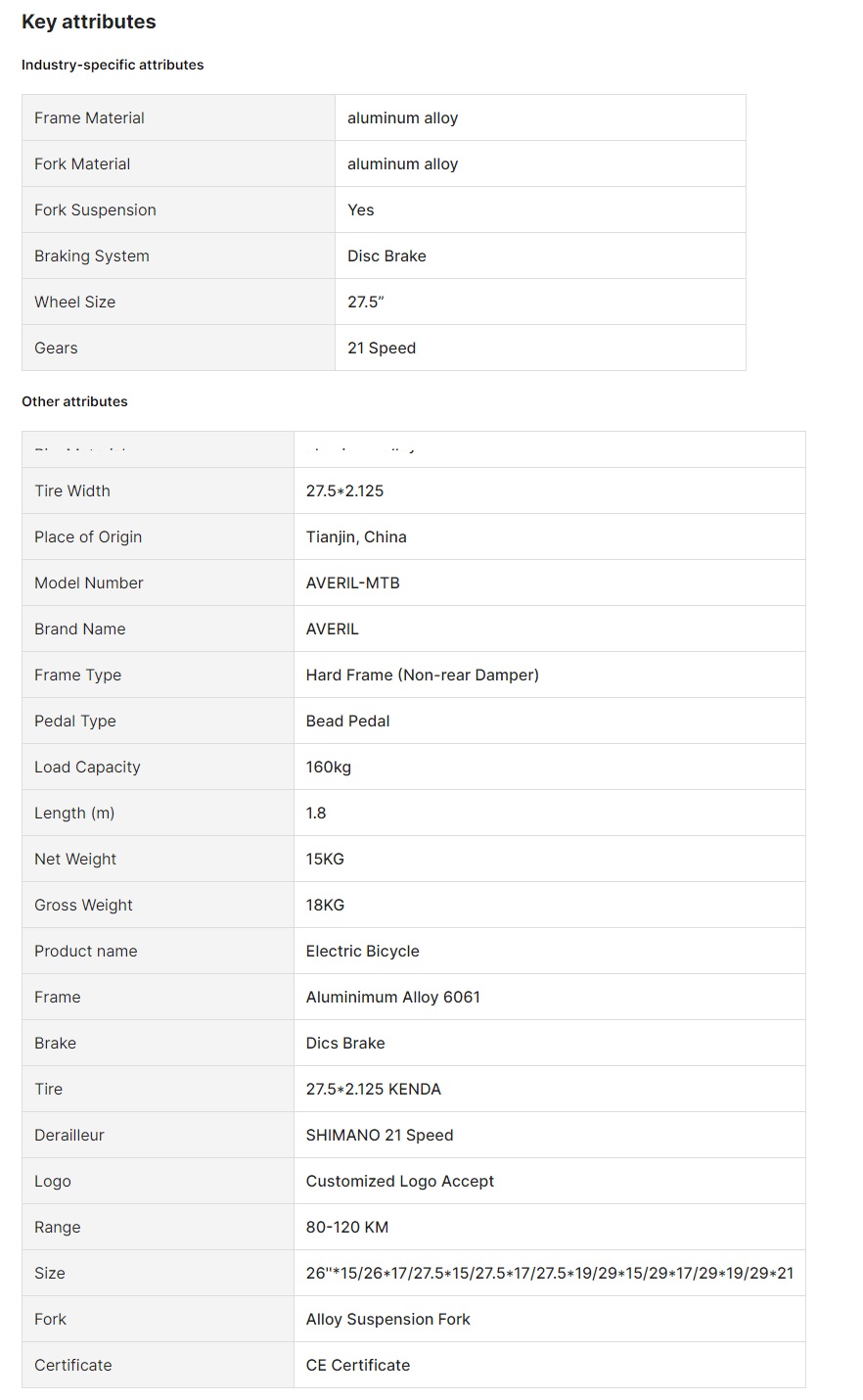Click the SHIMANO 21 Speed derailleur value
This screenshot has width=863, height=1400.
(x=380, y=1135)
